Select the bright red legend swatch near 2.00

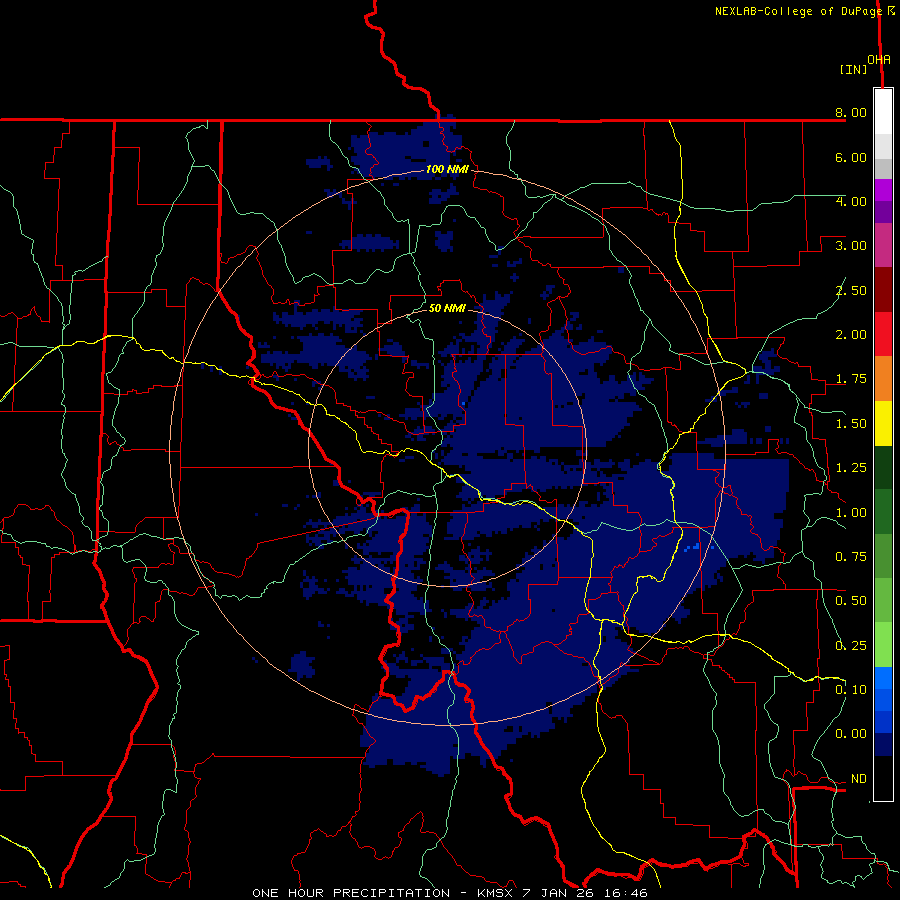[883, 334]
